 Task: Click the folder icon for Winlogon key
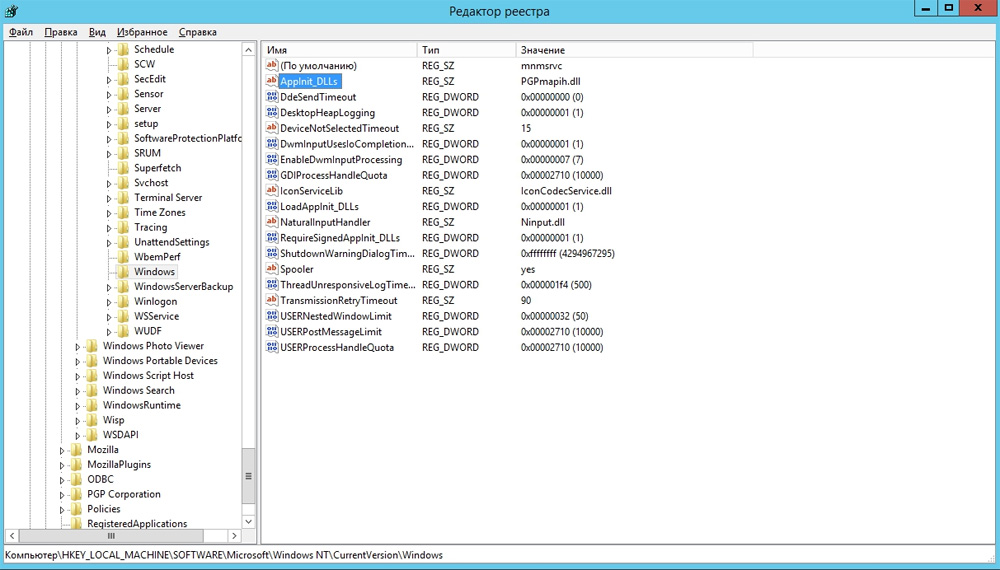[x=122, y=301]
